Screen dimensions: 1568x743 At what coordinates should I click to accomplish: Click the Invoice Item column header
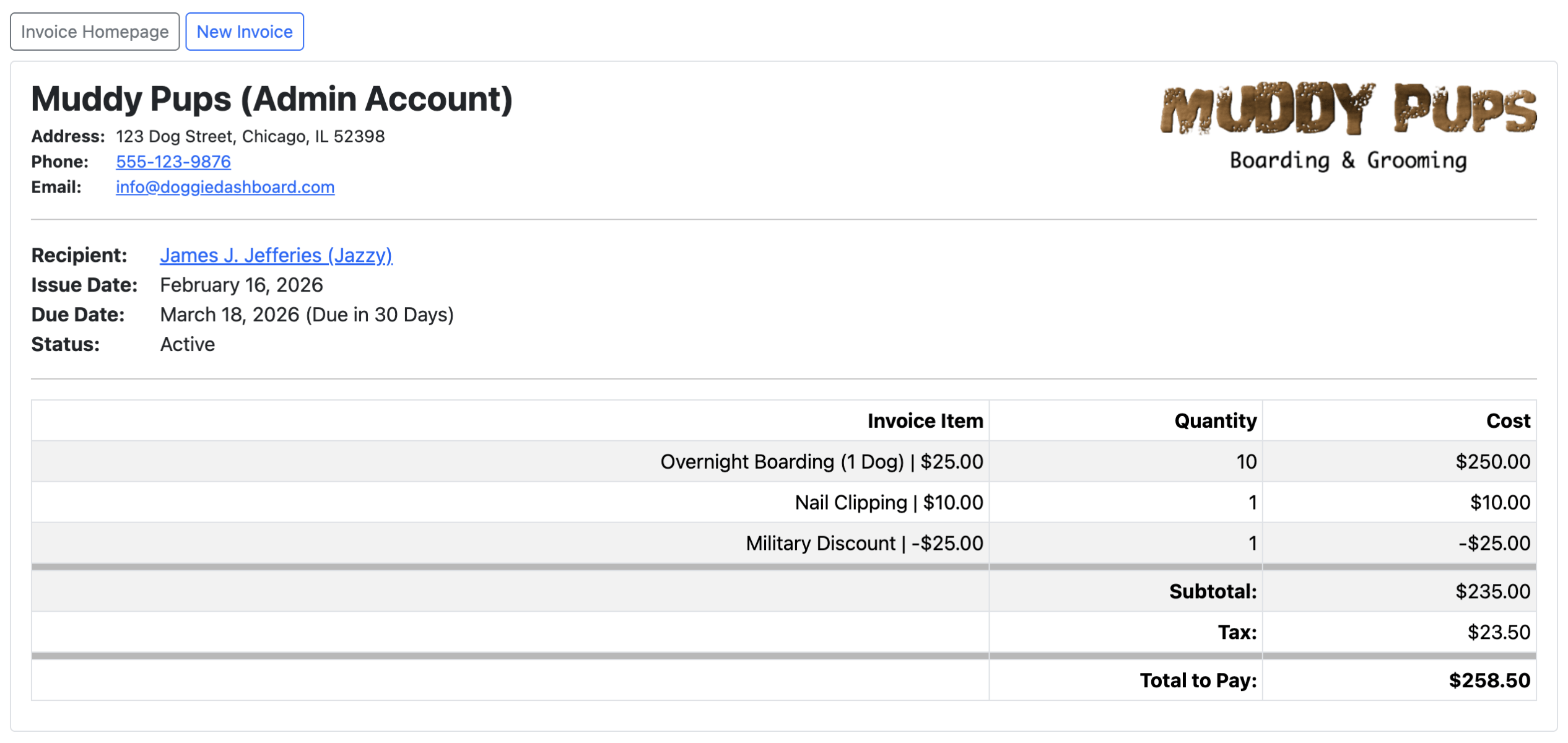(x=925, y=421)
